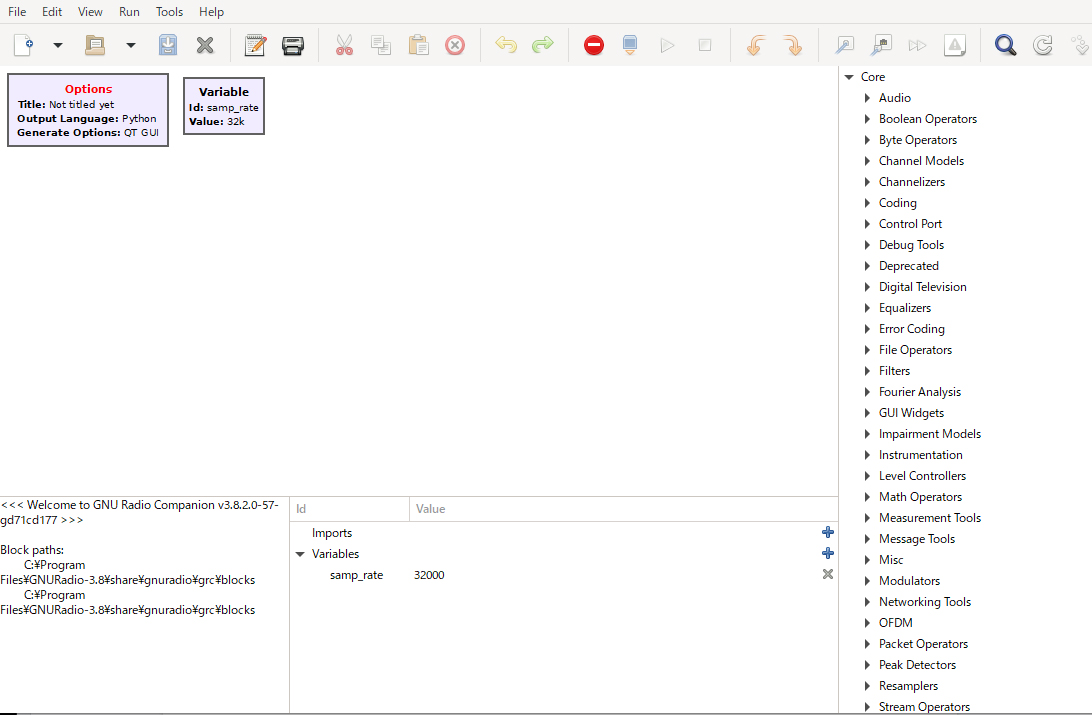This screenshot has width=1092, height=715.
Task: Select Fourier Analysis in block tree
Action: pyautogui.click(x=919, y=392)
